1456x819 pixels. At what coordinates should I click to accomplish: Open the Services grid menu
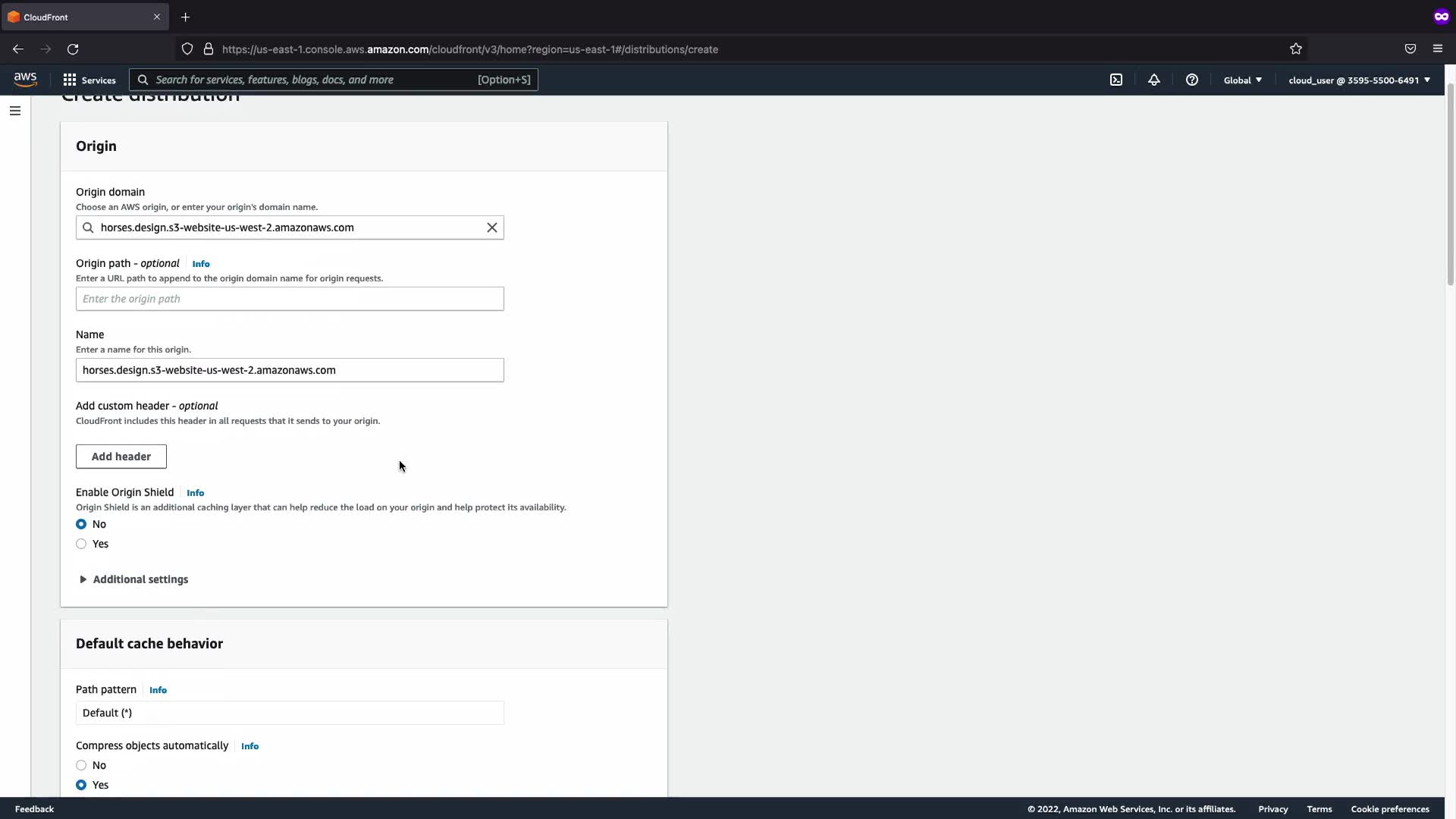coord(89,80)
